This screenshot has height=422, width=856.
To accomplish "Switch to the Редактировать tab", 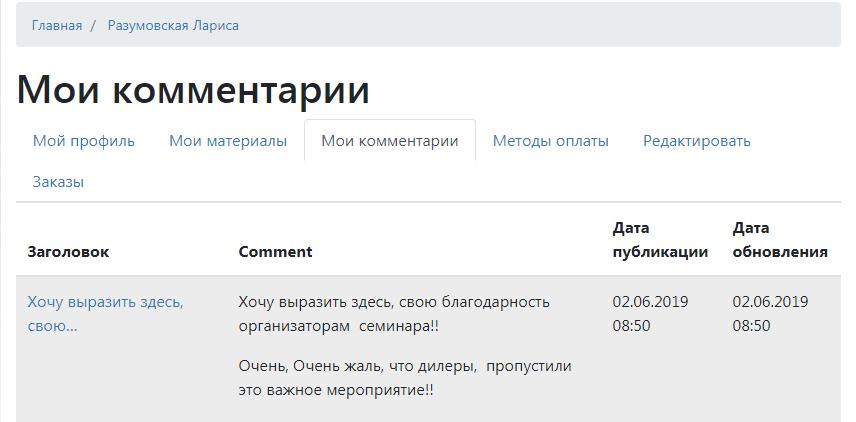I will [x=697, y=141].
